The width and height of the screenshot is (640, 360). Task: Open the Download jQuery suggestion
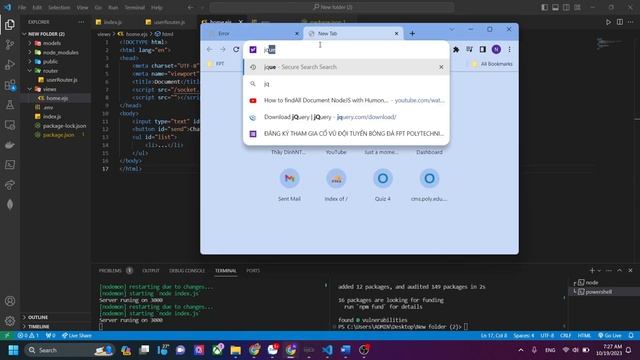tap(346, 117)
